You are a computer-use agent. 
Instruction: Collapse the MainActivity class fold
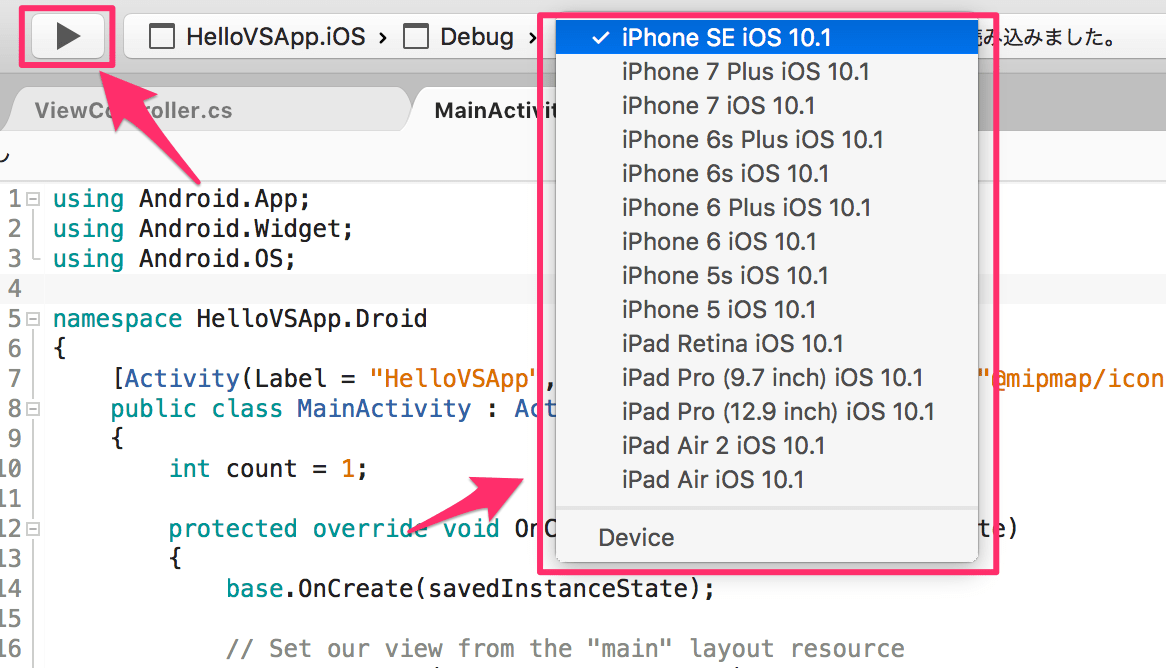point(33,408)
